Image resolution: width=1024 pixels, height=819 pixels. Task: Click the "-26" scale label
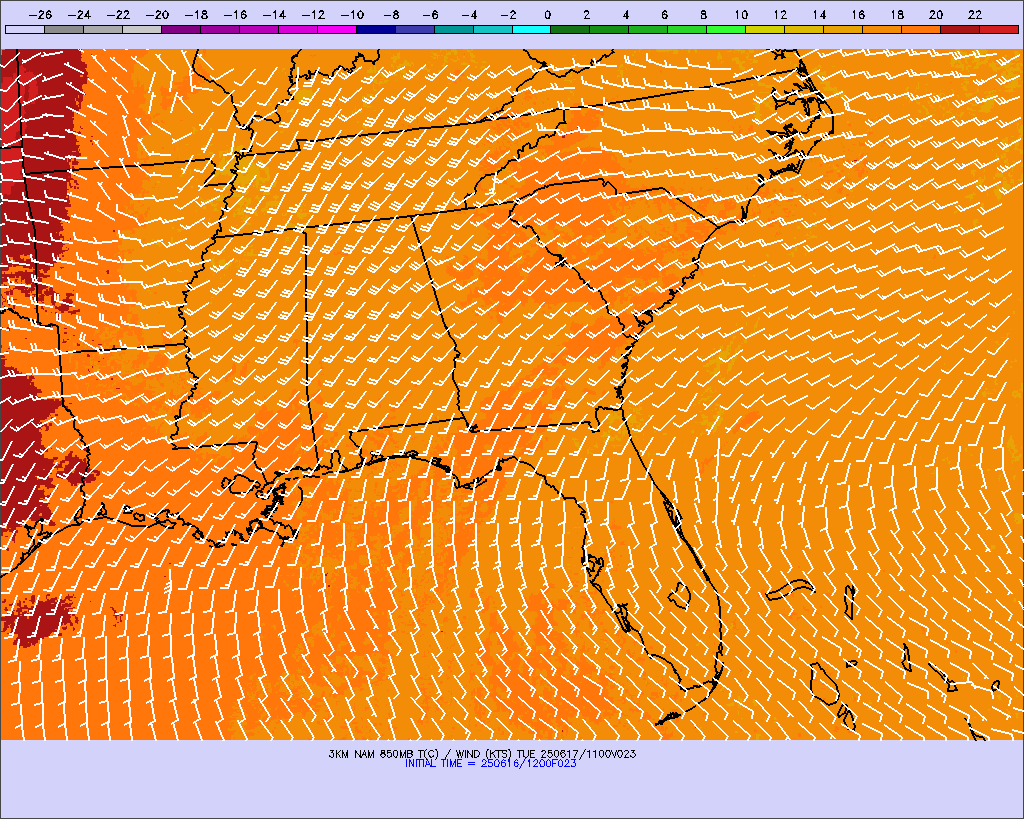(40, 14)
